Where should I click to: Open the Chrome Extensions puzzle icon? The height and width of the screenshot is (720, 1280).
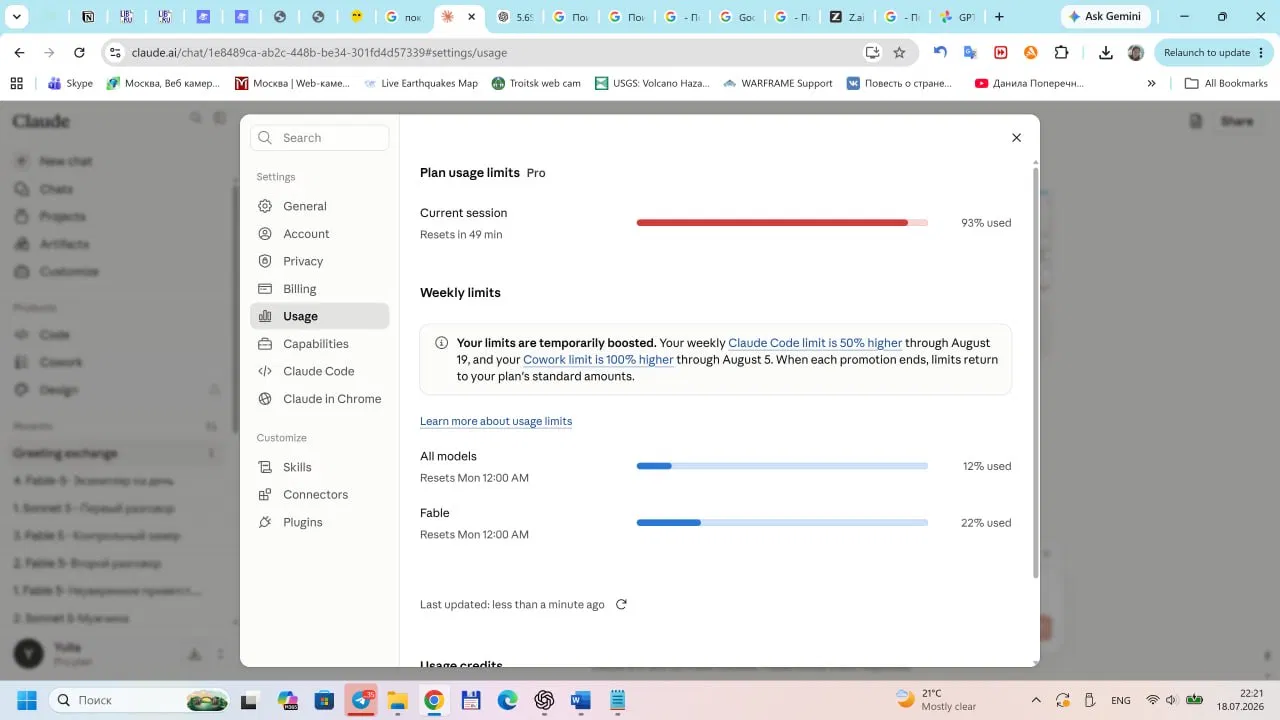[1061, 53]
